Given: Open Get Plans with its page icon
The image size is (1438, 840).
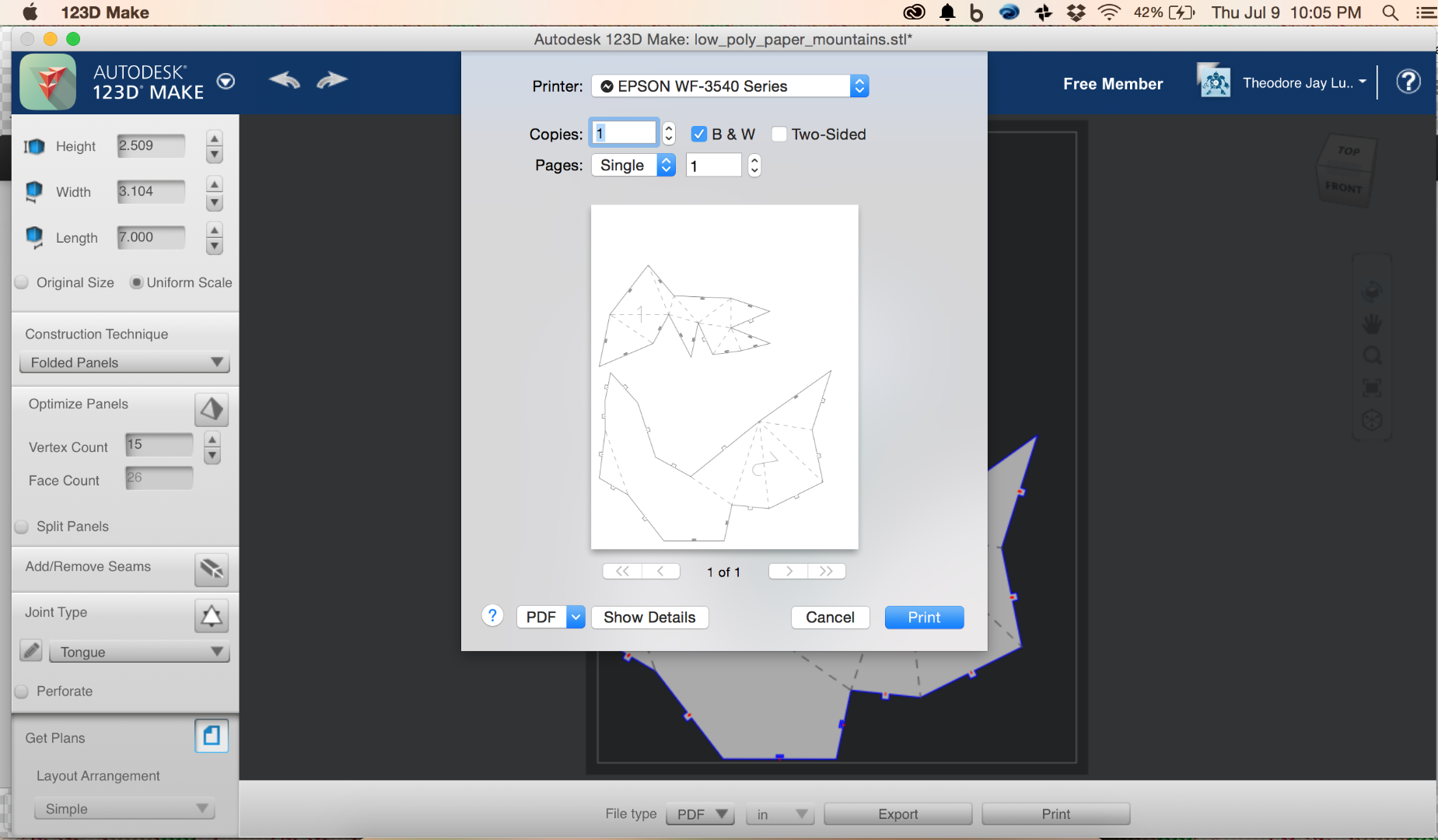Looking at the screenshot, I should (x=211, y=736).
